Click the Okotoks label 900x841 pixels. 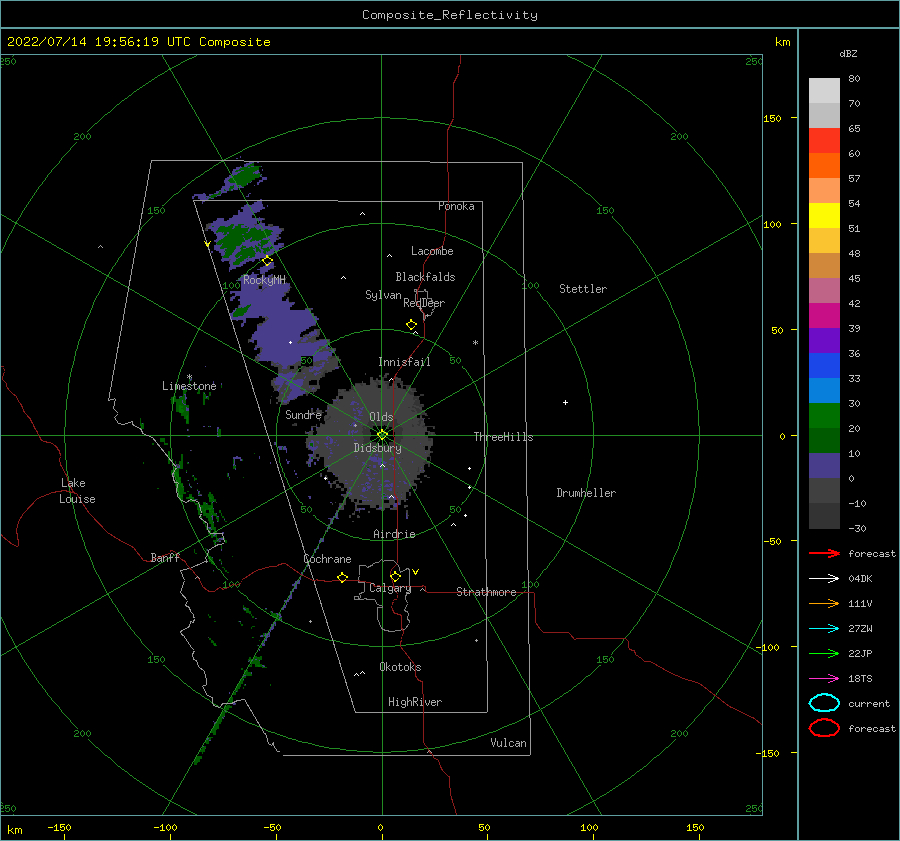click(x=400, y=667)
